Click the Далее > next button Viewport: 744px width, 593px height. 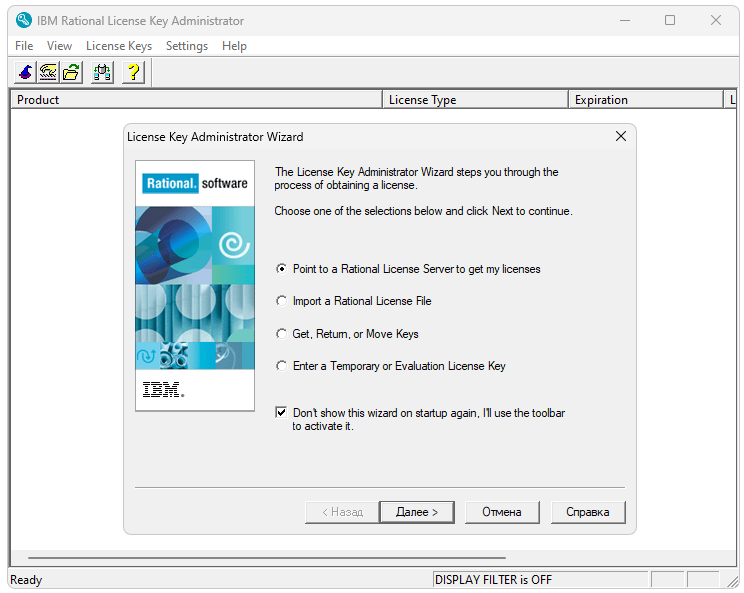(x=417, y=512)
